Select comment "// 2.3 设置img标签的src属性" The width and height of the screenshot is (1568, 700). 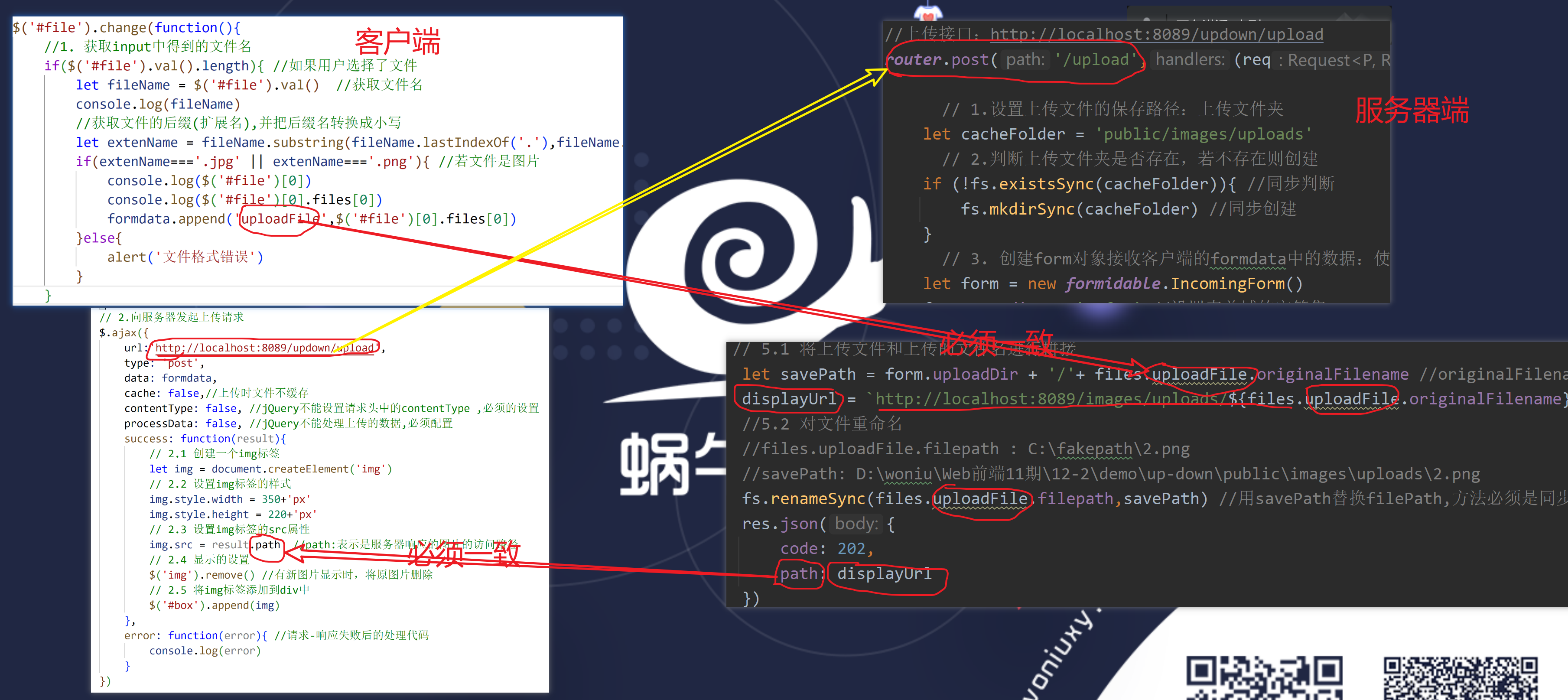coord(229,530)
